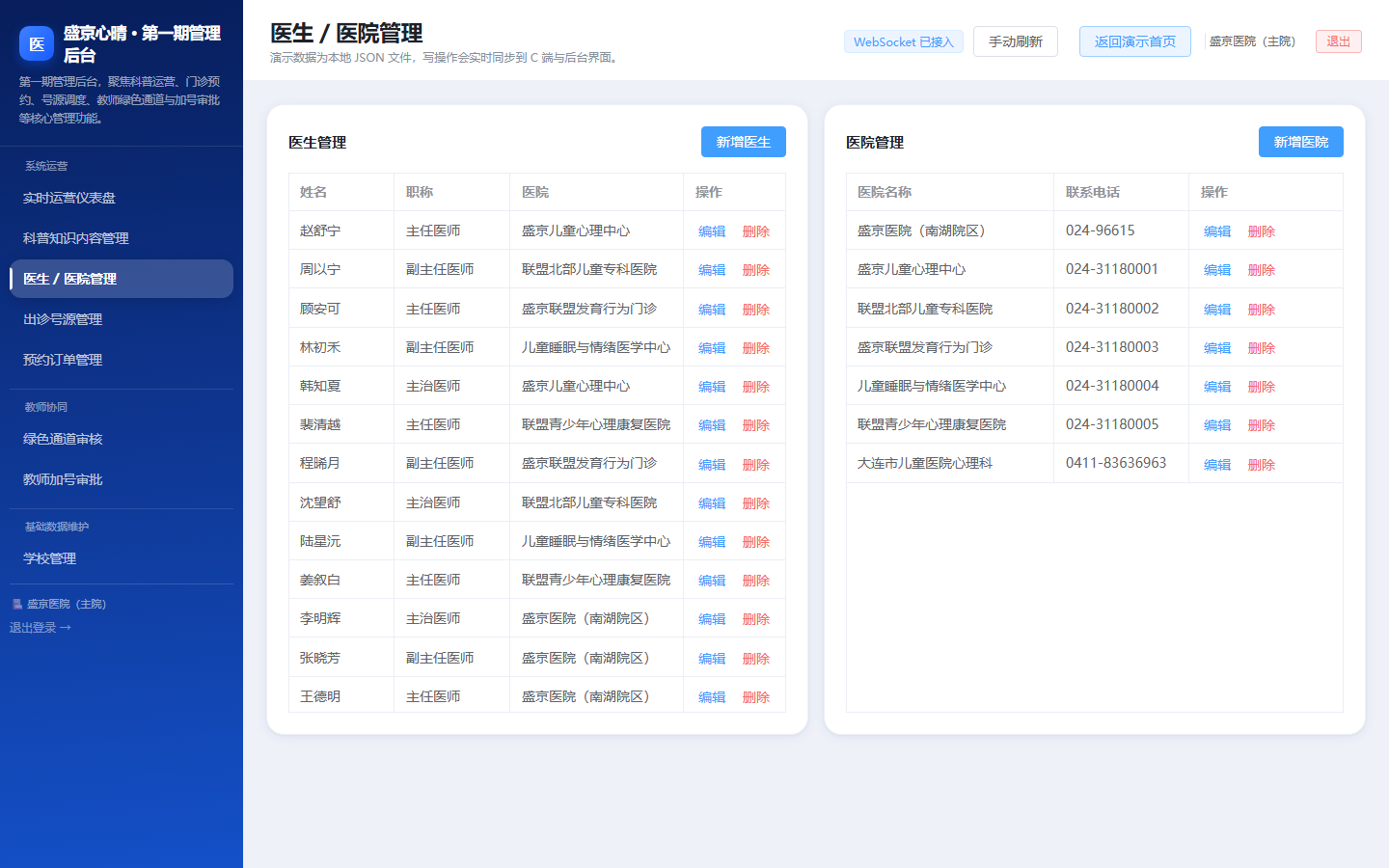Edit doctor 赵舒宁

712,231
